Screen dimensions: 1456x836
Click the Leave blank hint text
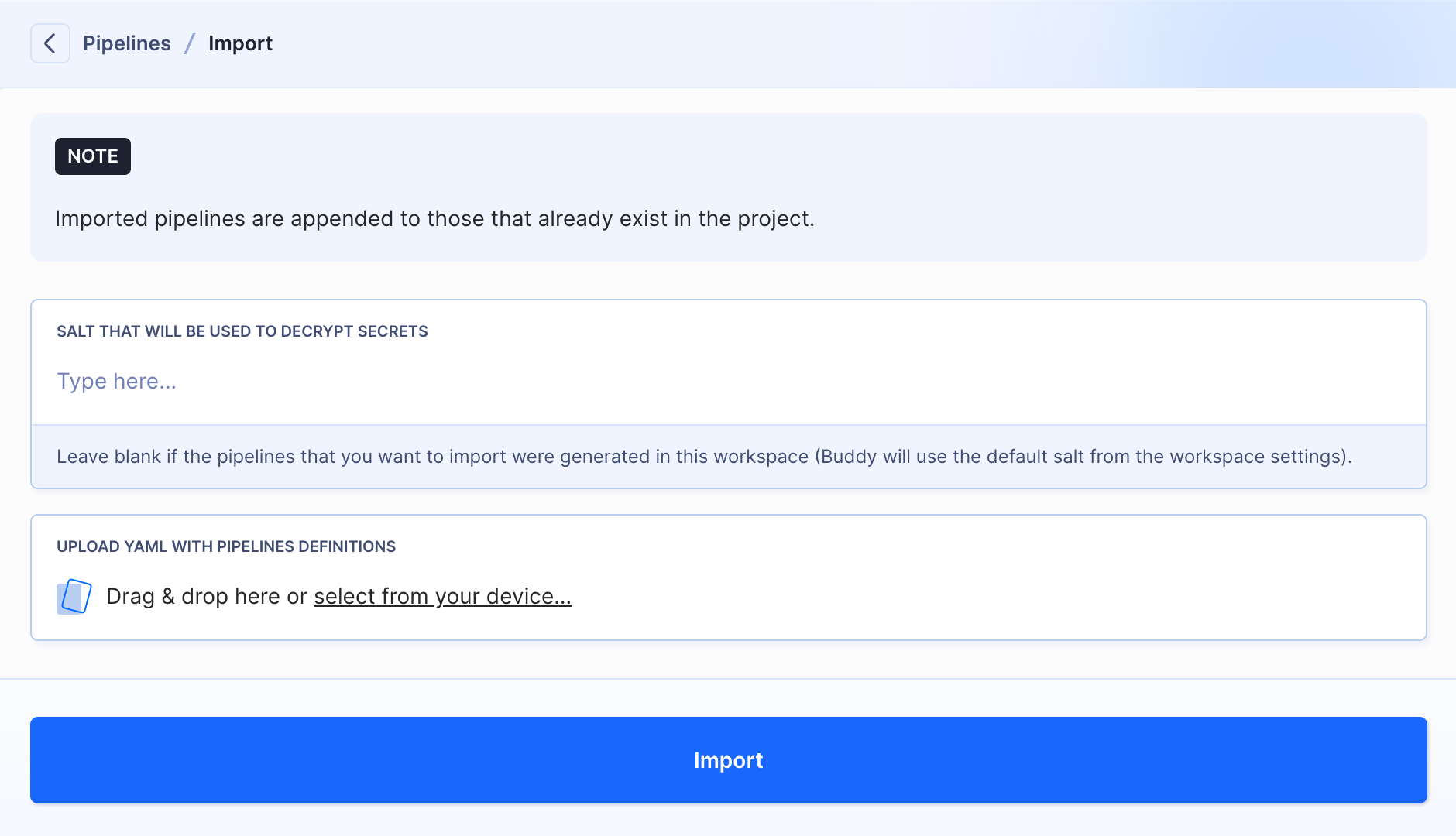704,457
